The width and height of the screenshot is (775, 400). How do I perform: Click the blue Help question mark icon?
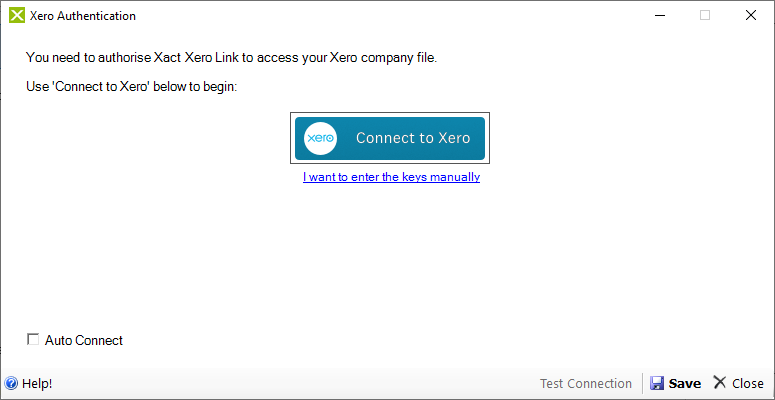pyautogui.click(x=11, y=384)
